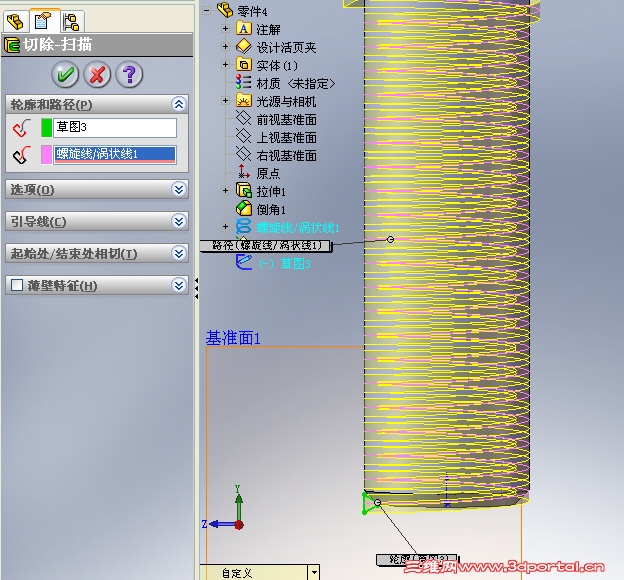Click the path selection icon beside 螺旋线/涡状线1
The width and height of the screenshot is (624, 580).
22,155
